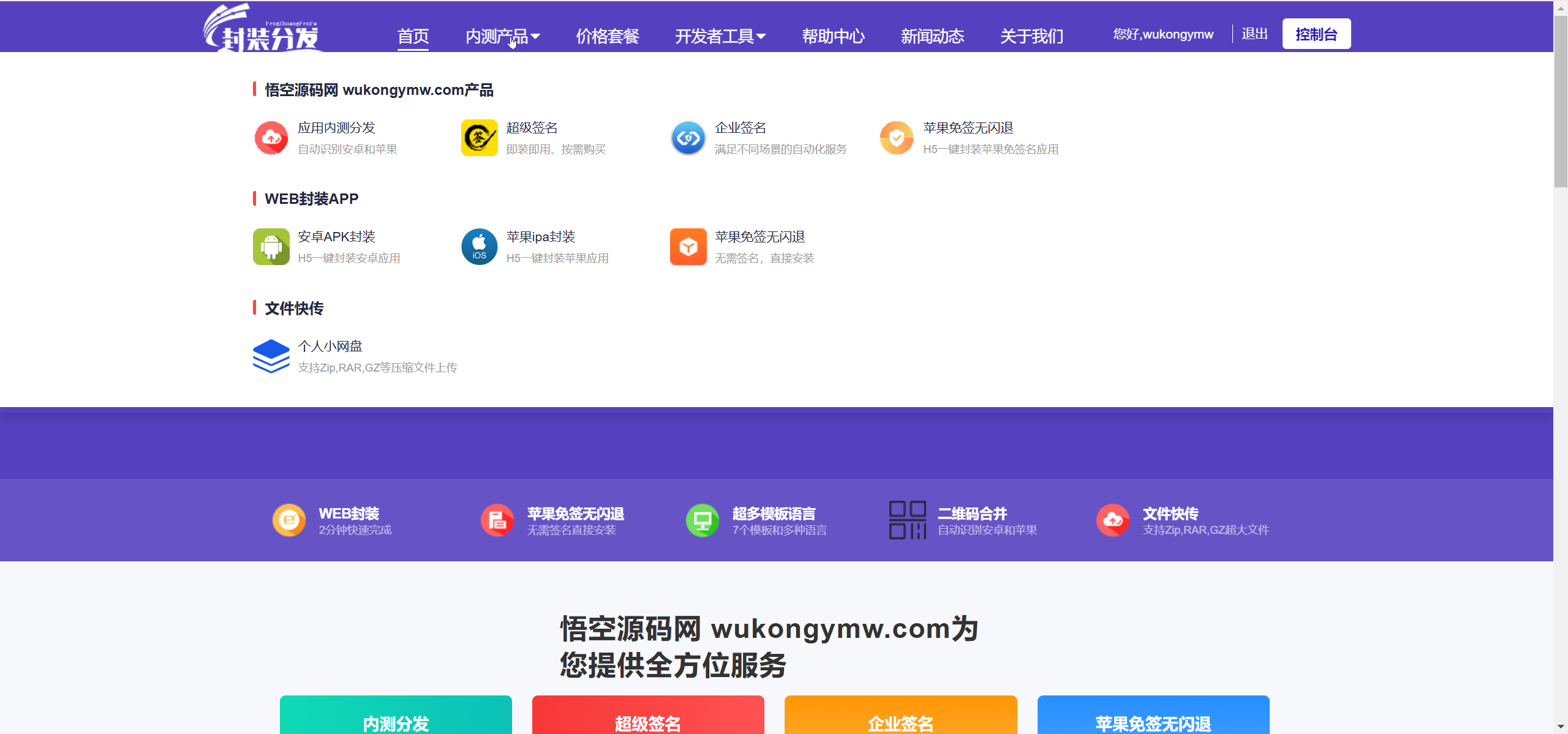1568x734 pixels.
Task: Open the 价格套餐 nav item
Action: tap(608, 37)
